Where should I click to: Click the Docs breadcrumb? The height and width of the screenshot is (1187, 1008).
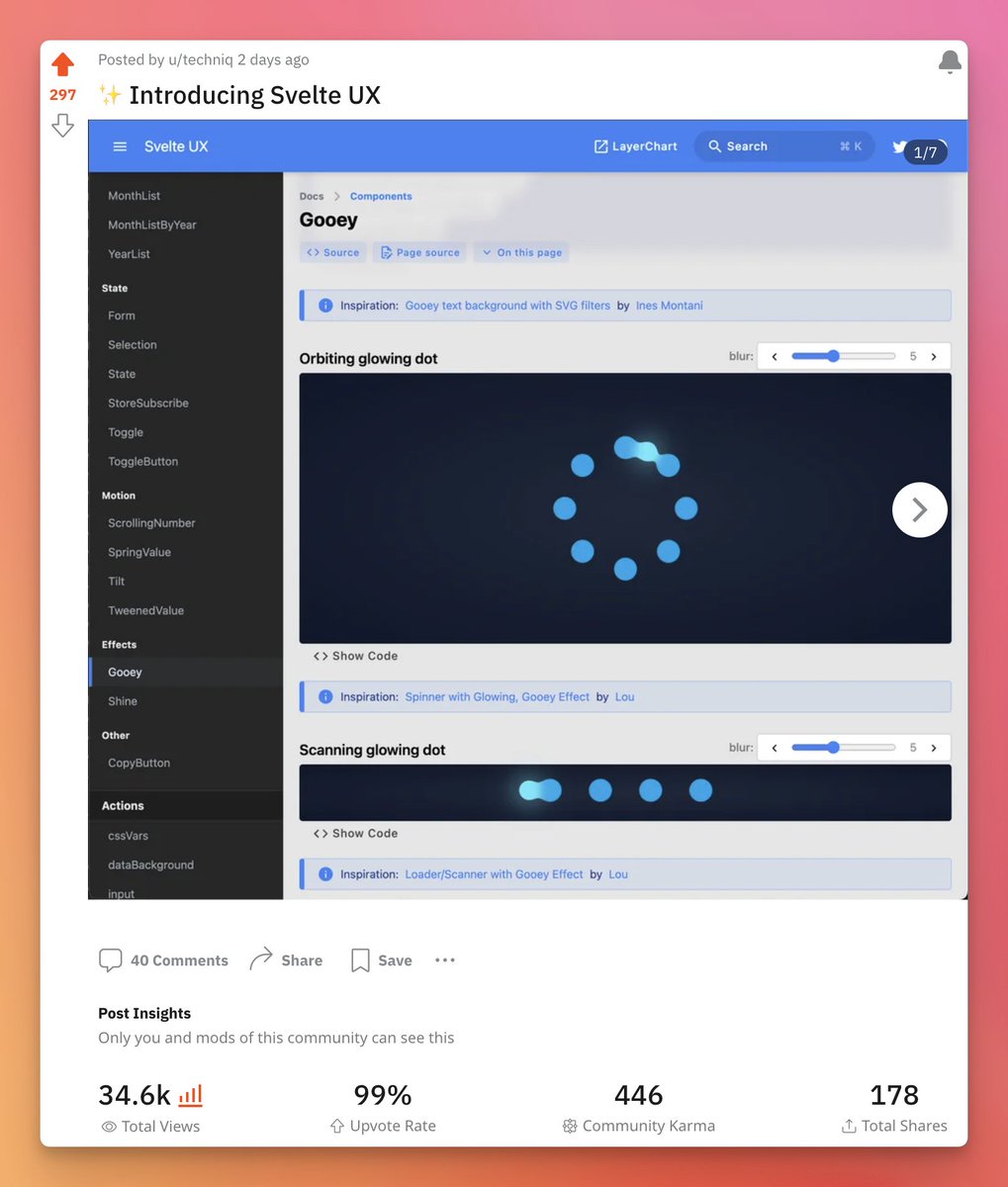point(312,196)
